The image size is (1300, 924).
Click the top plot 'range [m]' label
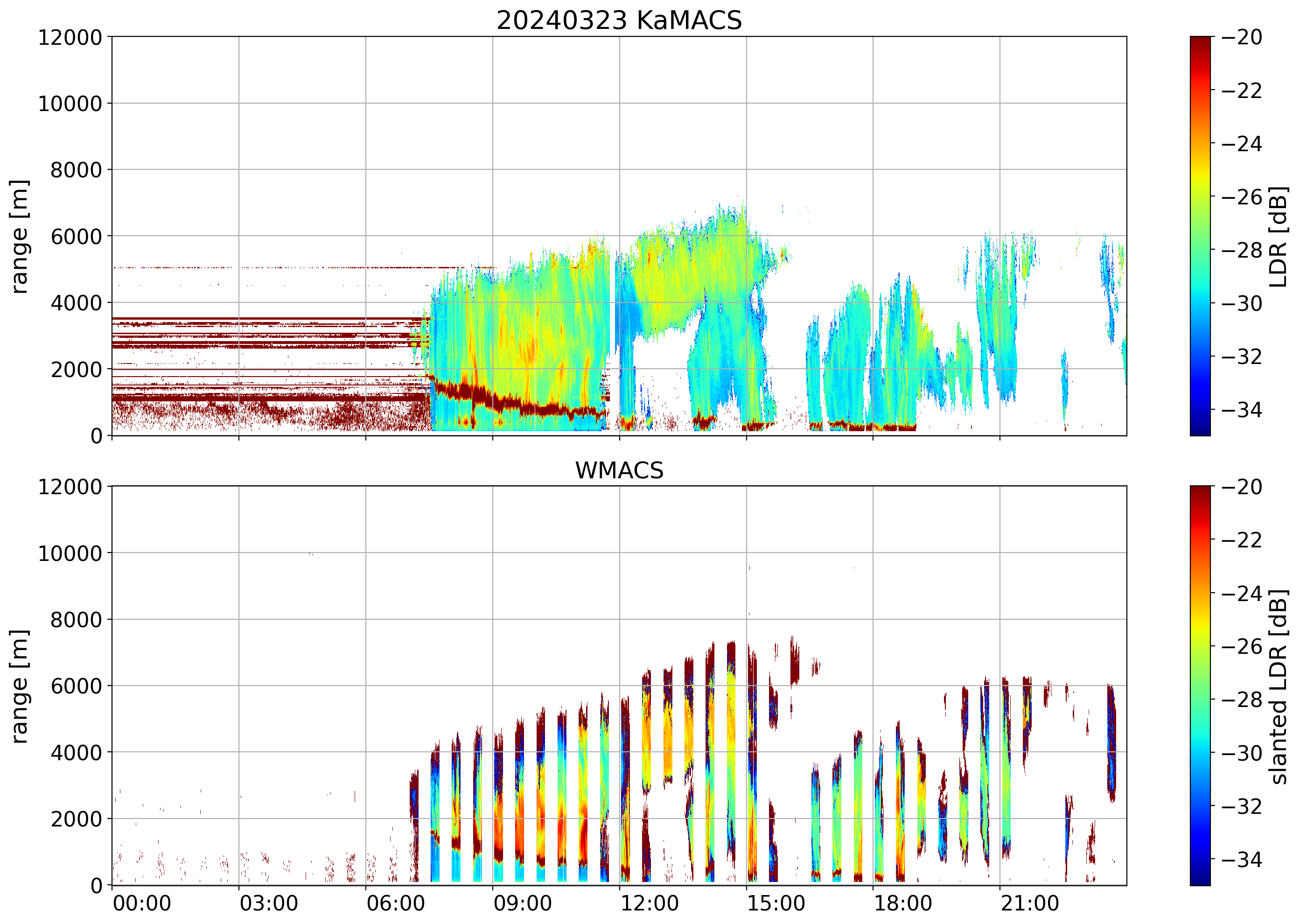pyautogui.click(x=19, y=236)
